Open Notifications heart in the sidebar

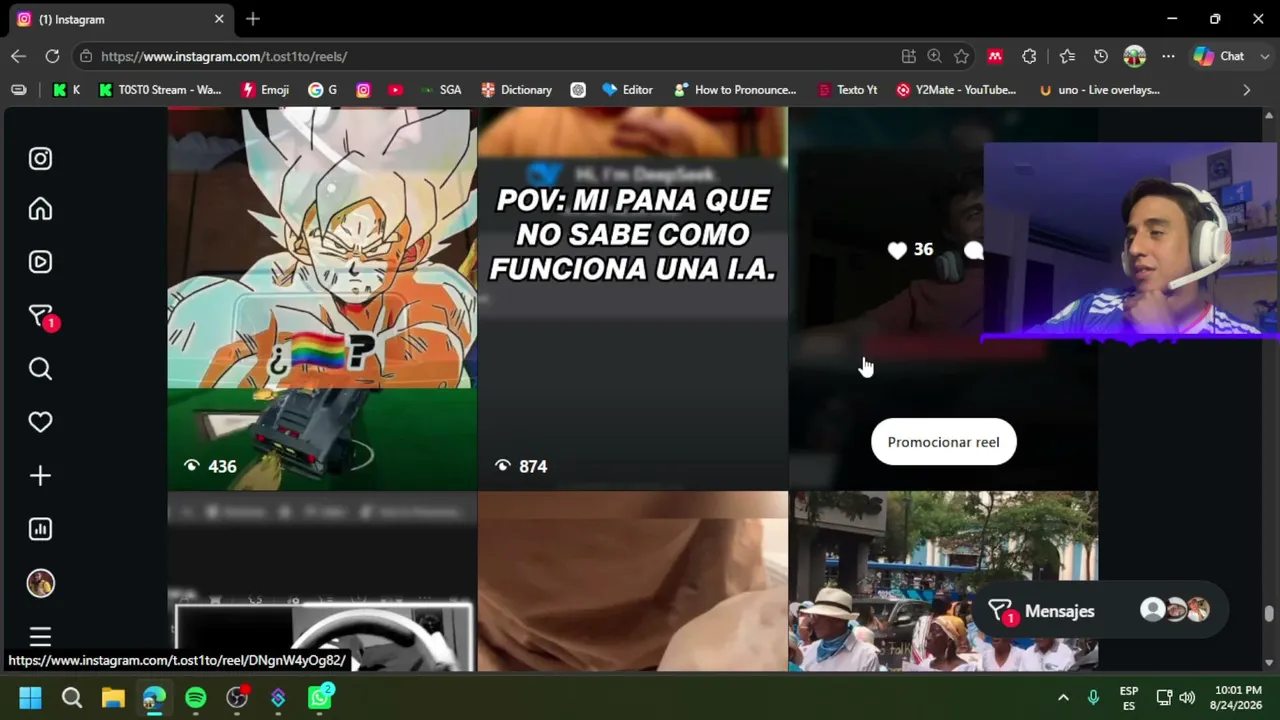[40, 422]
